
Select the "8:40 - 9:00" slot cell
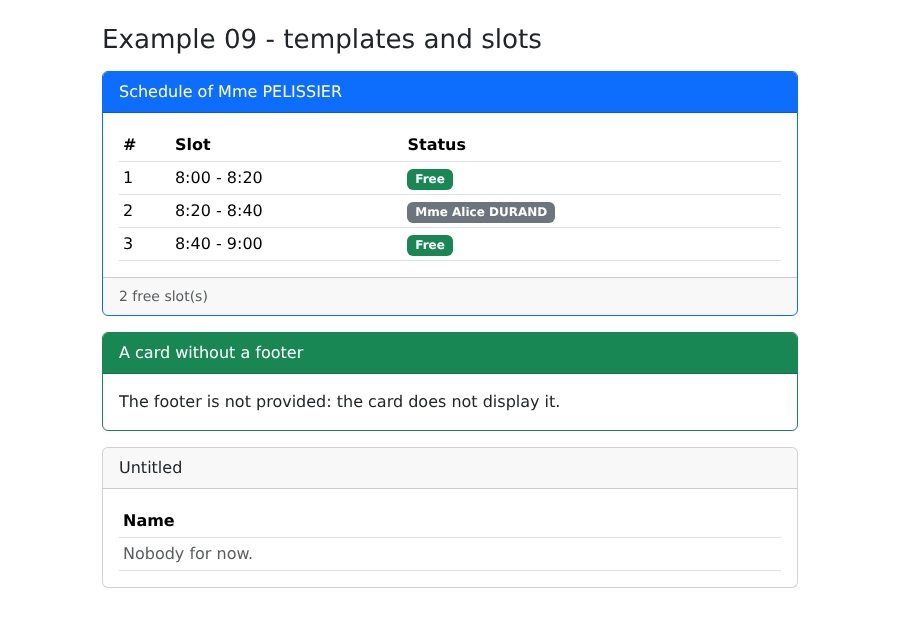(x=219, y=244)
